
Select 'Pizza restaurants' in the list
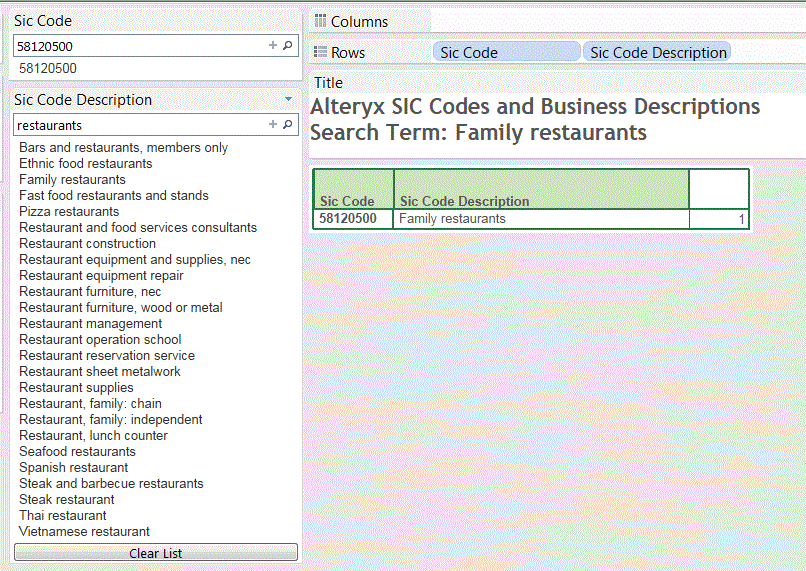pyautogui.click(x=69, y=211)
